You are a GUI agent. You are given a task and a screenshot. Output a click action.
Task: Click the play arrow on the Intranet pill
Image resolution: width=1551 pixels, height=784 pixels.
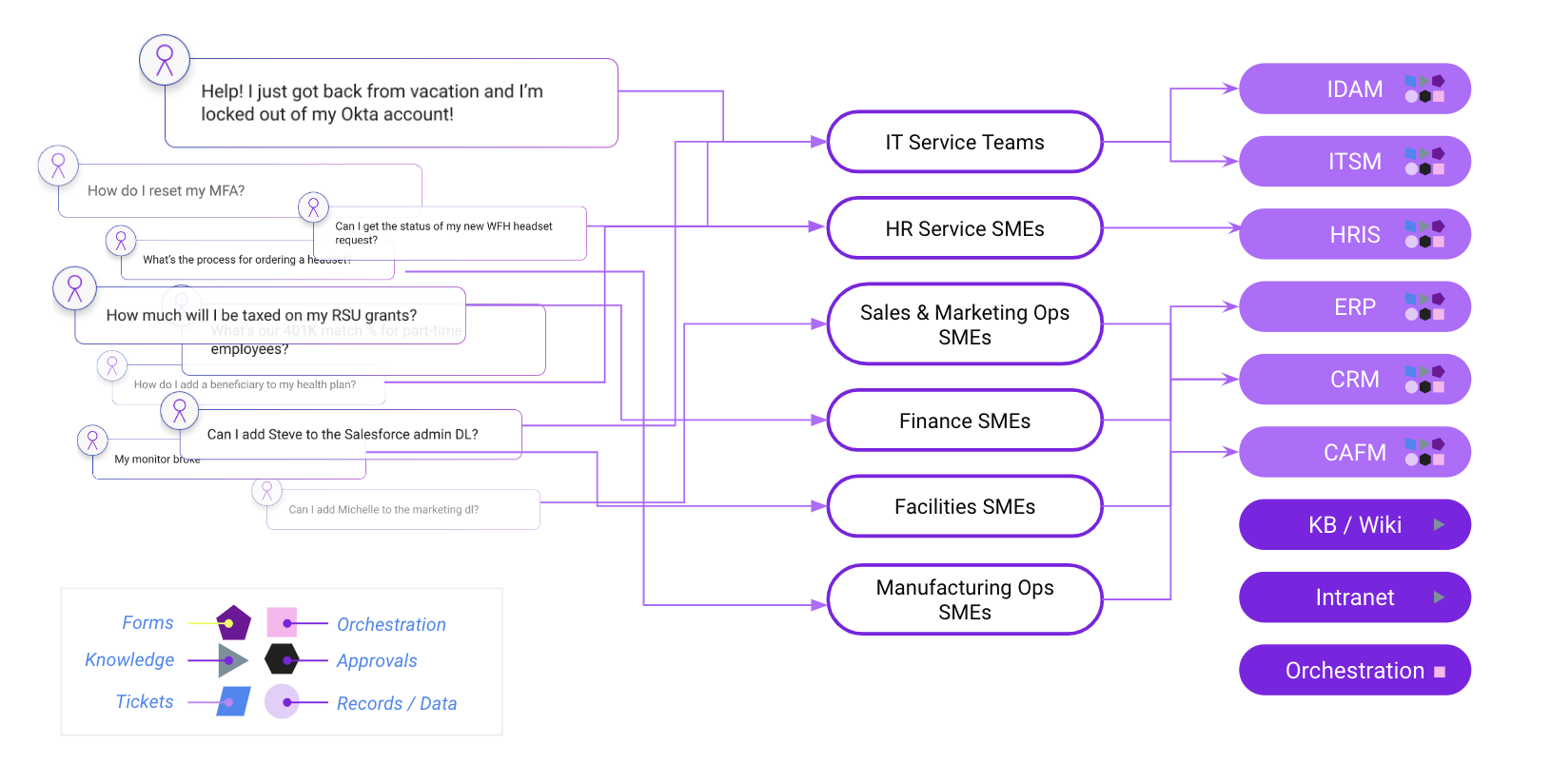coord(1439,598)
